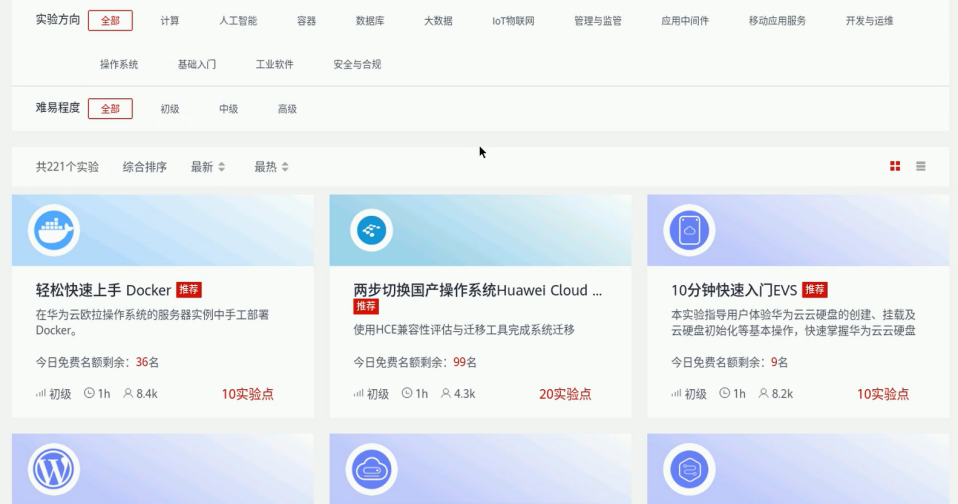Viewport: 958px width, 504px height.
Task: Click the WordPress logo icon
Action: 54,469
